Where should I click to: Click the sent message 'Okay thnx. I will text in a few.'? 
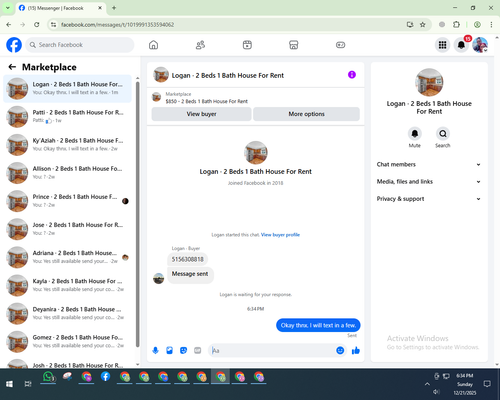(318, 325)
